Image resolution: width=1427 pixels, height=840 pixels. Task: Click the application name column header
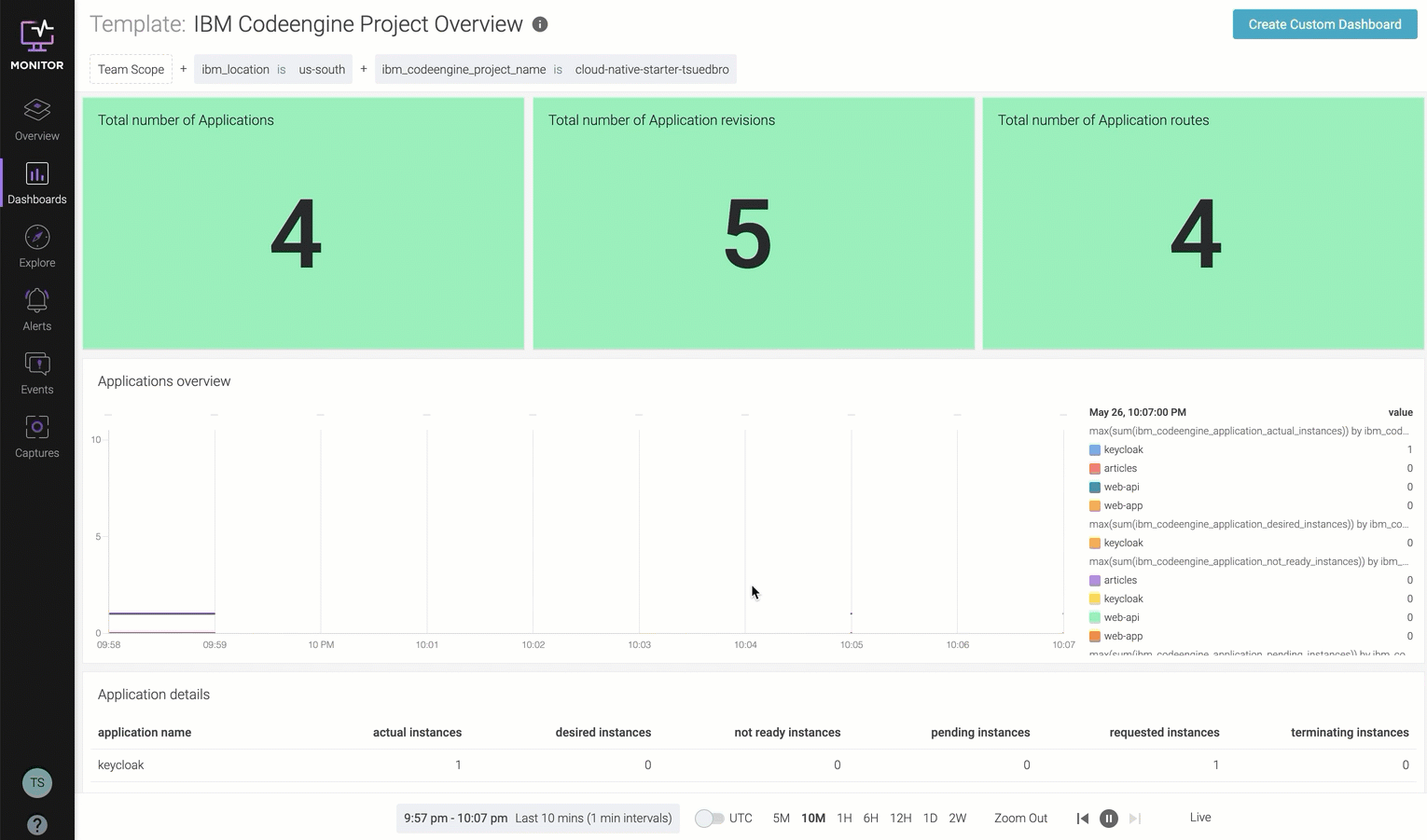(145, 733)
